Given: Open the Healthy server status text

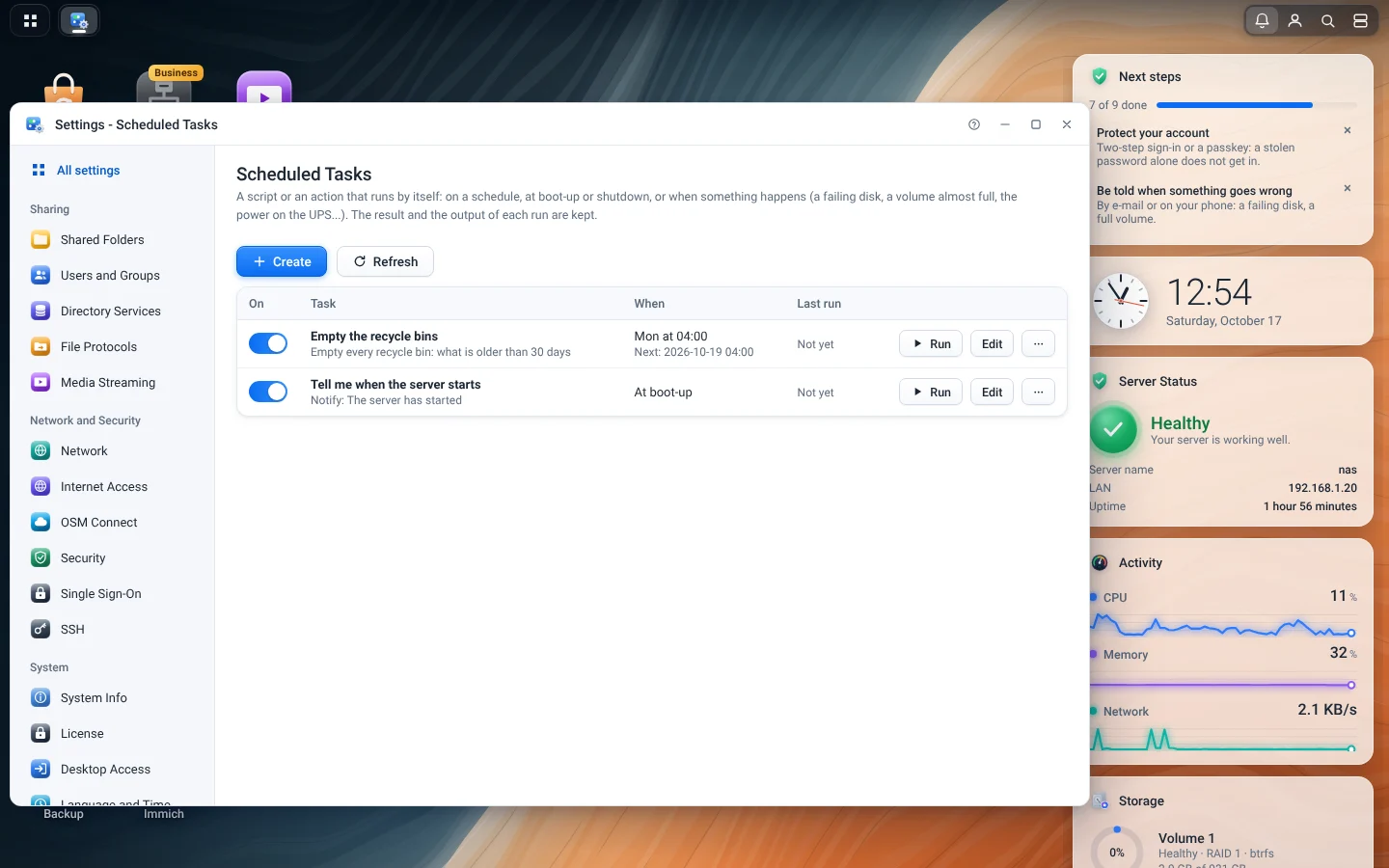Looking at the screenshot, I should tap(1180, 423).
